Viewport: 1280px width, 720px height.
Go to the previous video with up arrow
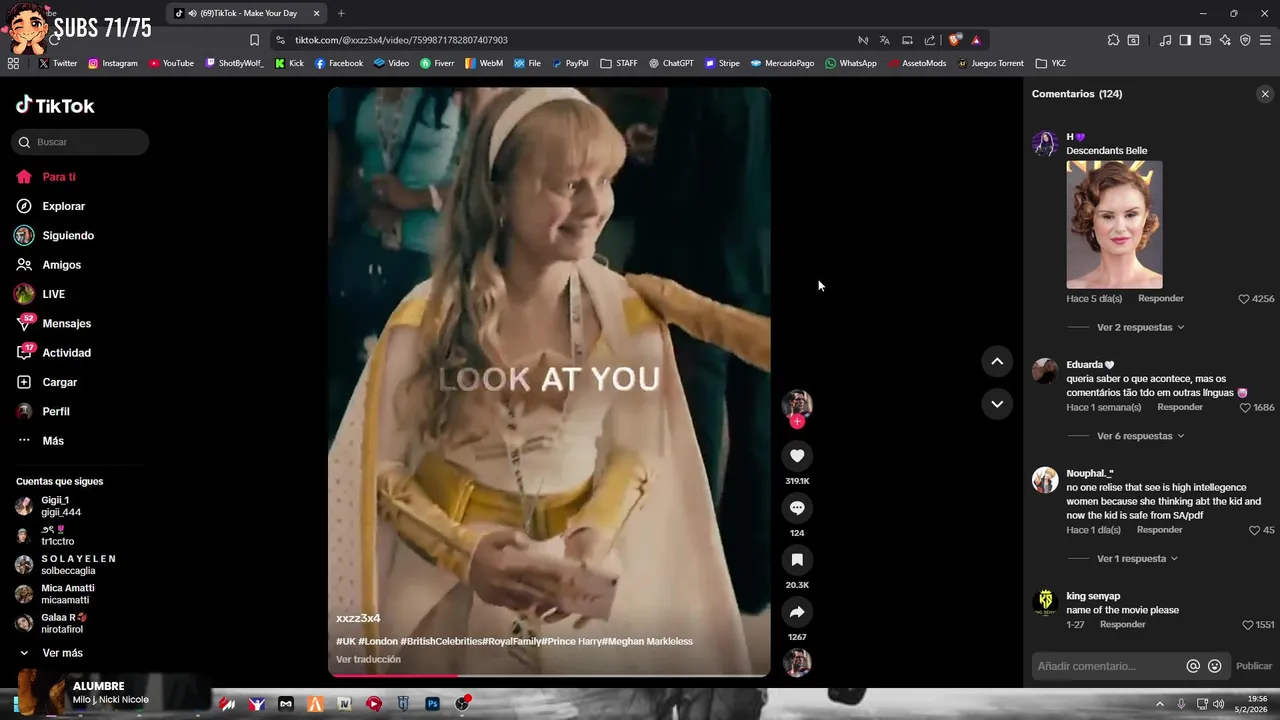[997, 361]
